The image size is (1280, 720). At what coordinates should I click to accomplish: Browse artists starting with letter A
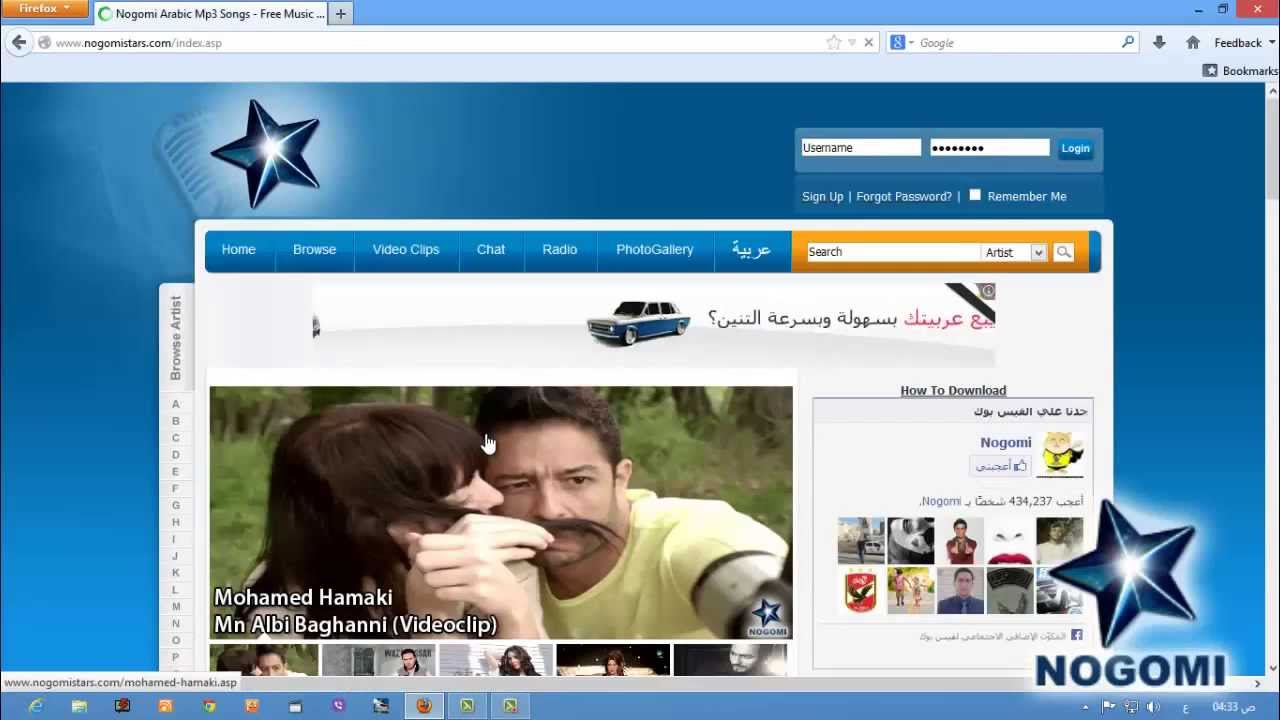pos(175,404)
